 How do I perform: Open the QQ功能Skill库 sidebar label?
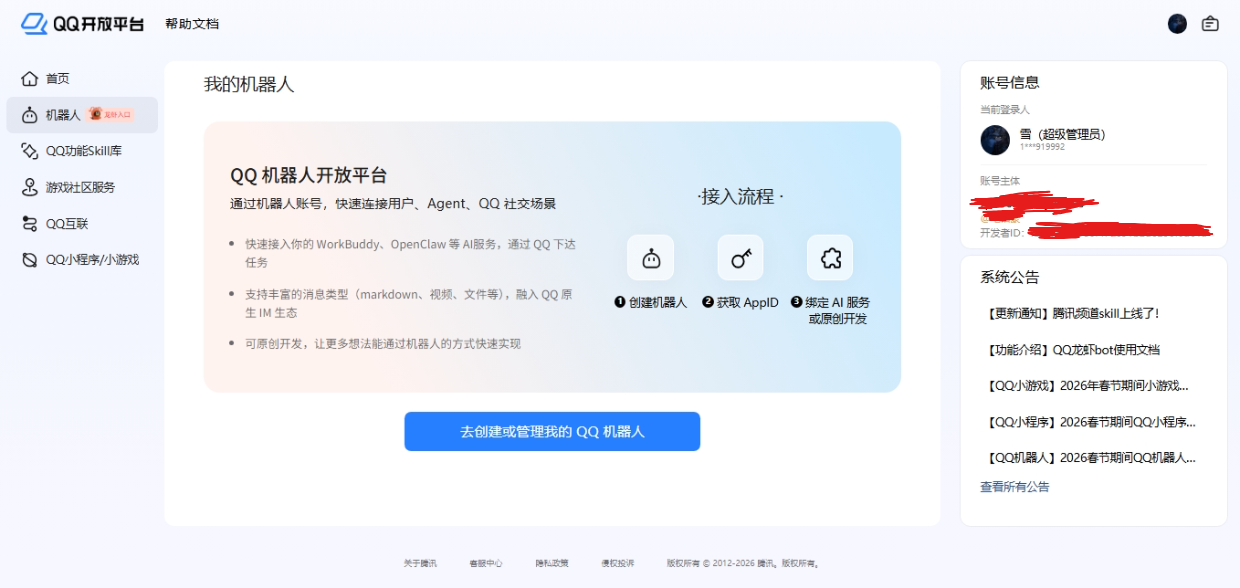(x=84, y=151)
